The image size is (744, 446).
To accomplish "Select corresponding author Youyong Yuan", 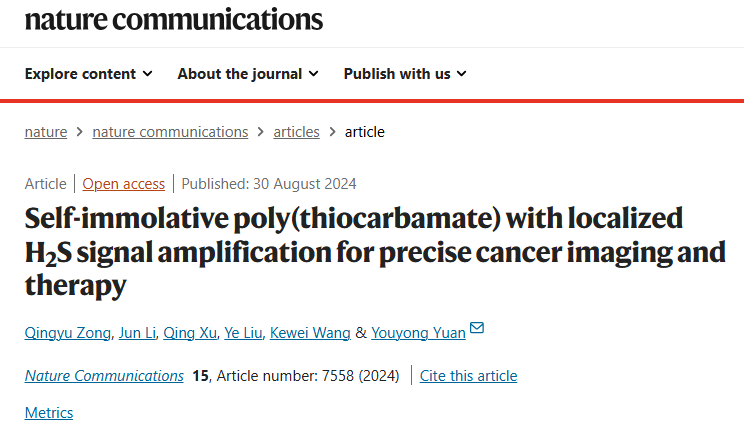I will tap(418, 333).
